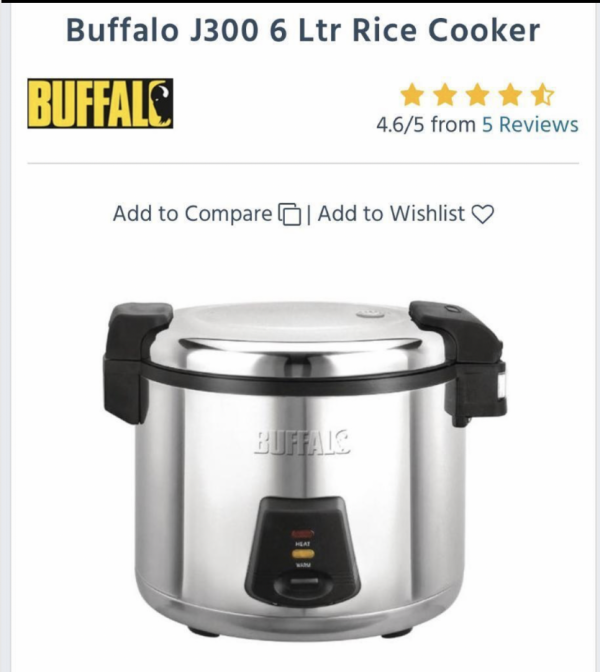Open the 5 Reviews link
Screen dimensions: 600x672
530,125
